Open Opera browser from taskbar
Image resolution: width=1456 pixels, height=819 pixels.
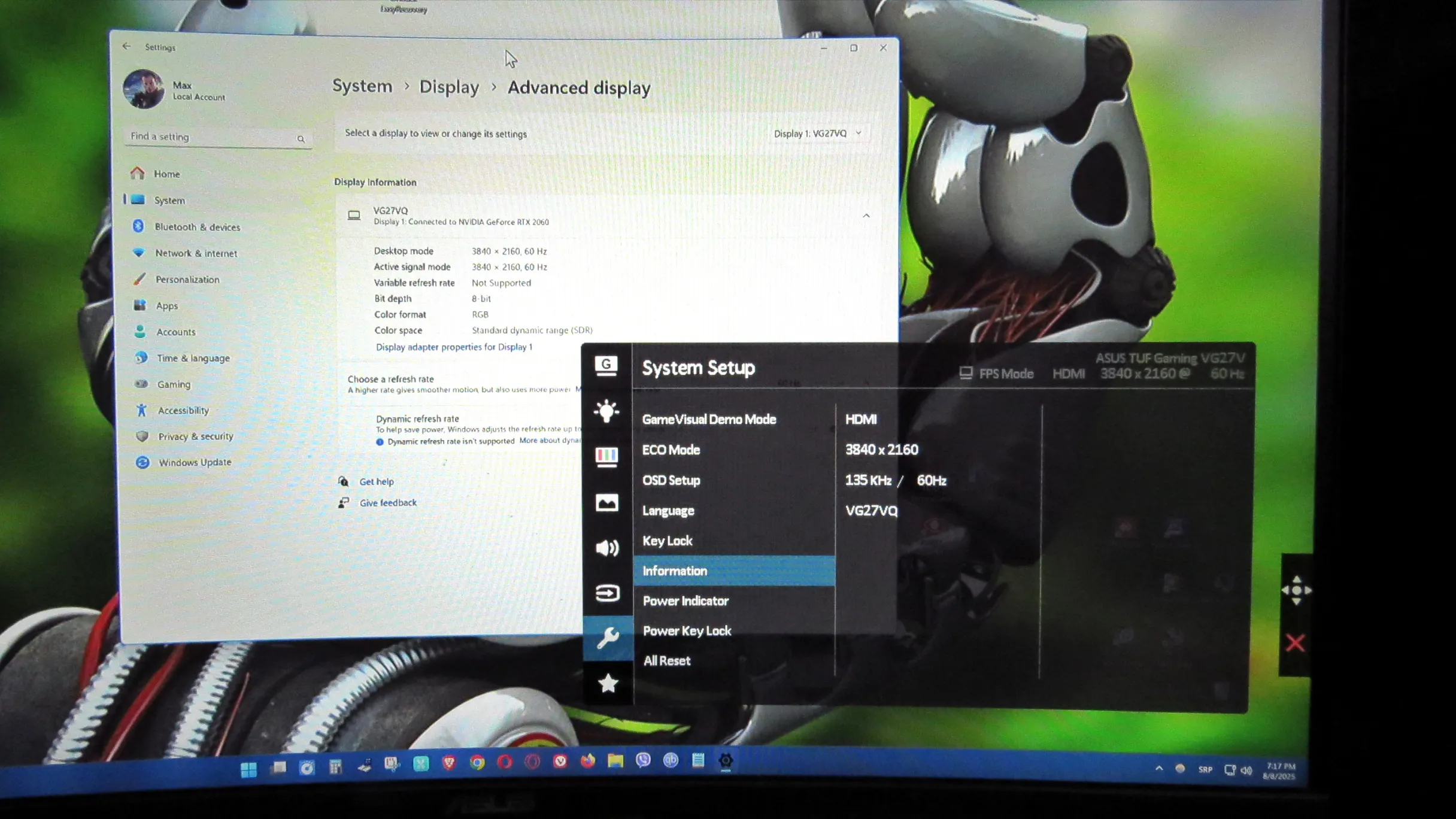pyautogui.click(x=505, y=762)
